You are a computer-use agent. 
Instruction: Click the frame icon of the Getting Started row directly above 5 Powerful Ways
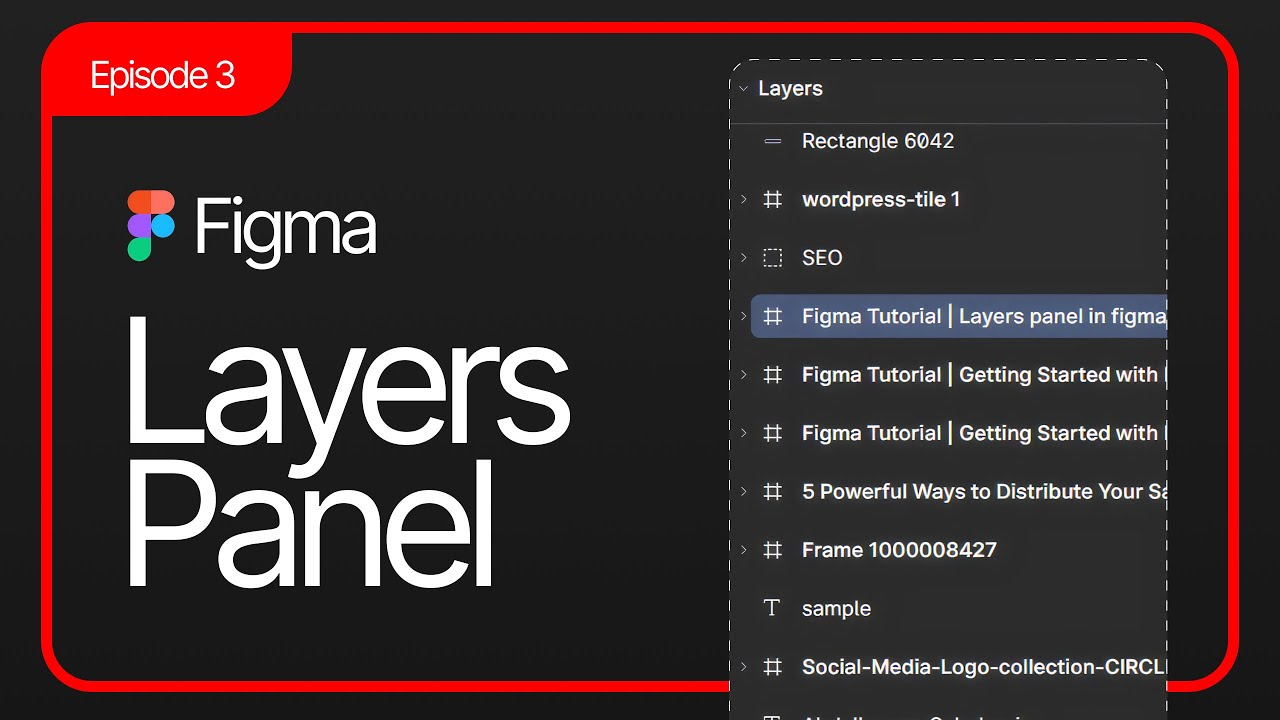(772, 433)
